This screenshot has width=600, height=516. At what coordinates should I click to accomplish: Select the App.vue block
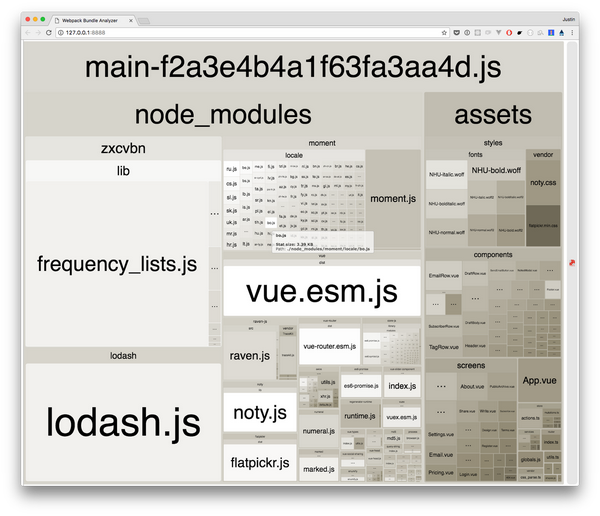tap(540, 380)
